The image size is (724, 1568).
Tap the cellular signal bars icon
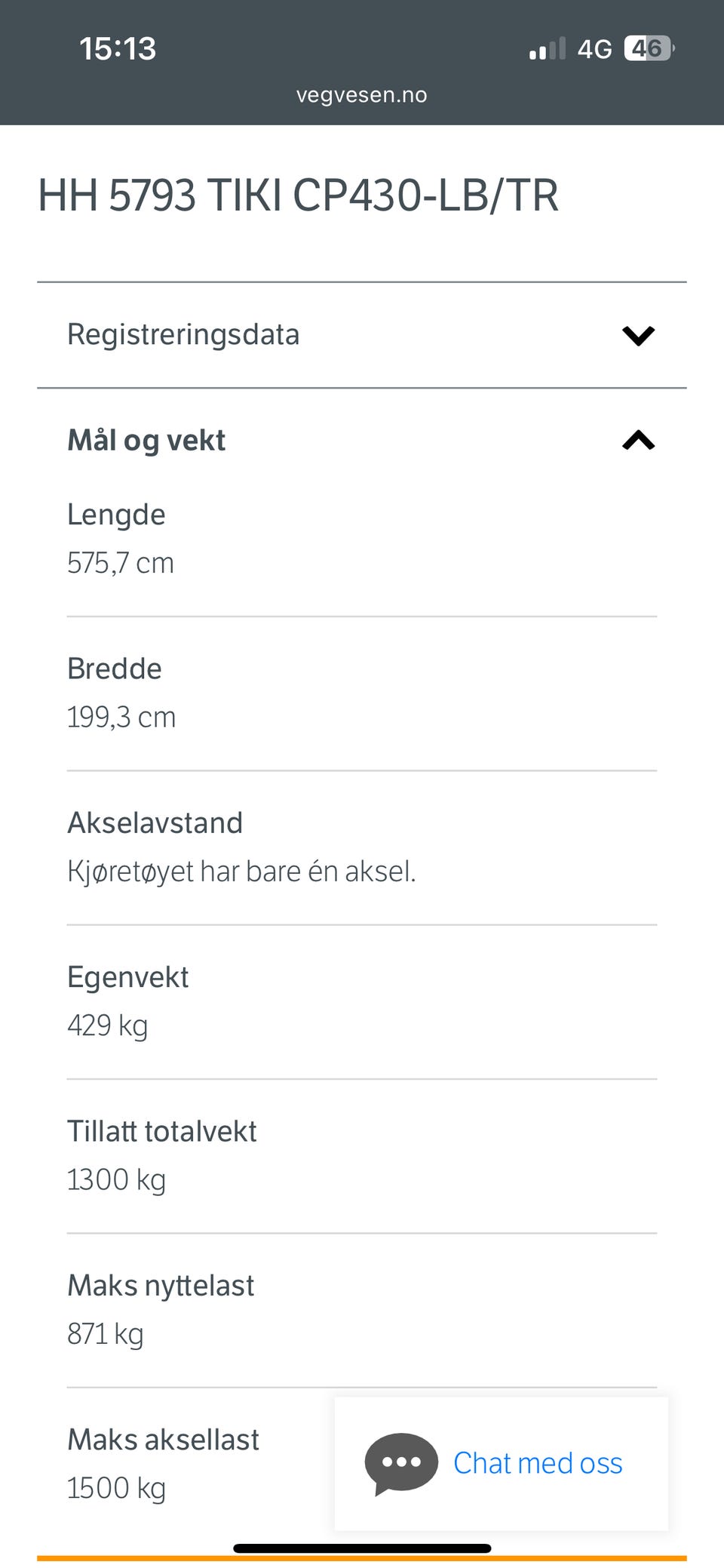(x=547, y=48)
